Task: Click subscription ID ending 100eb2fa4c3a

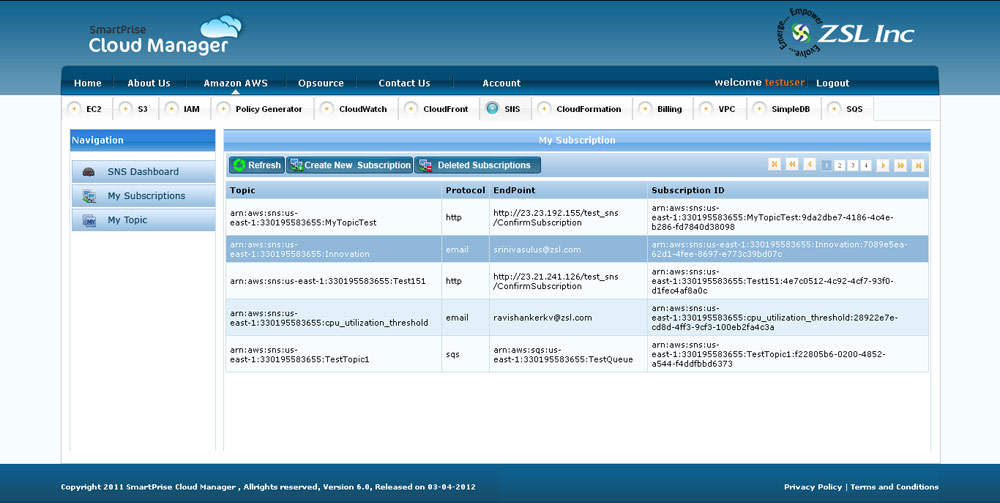Action: [x=774, y=317]
